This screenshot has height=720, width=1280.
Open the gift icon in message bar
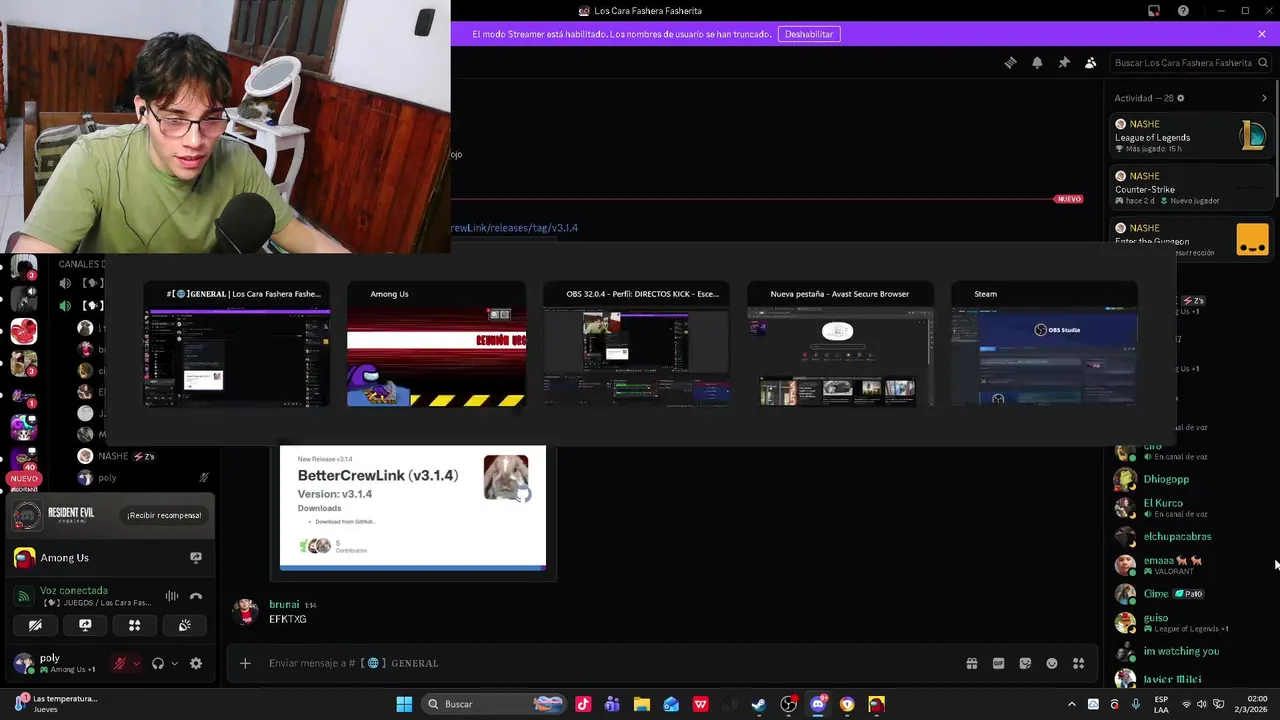pyautogui.click(x=971, y=663)
